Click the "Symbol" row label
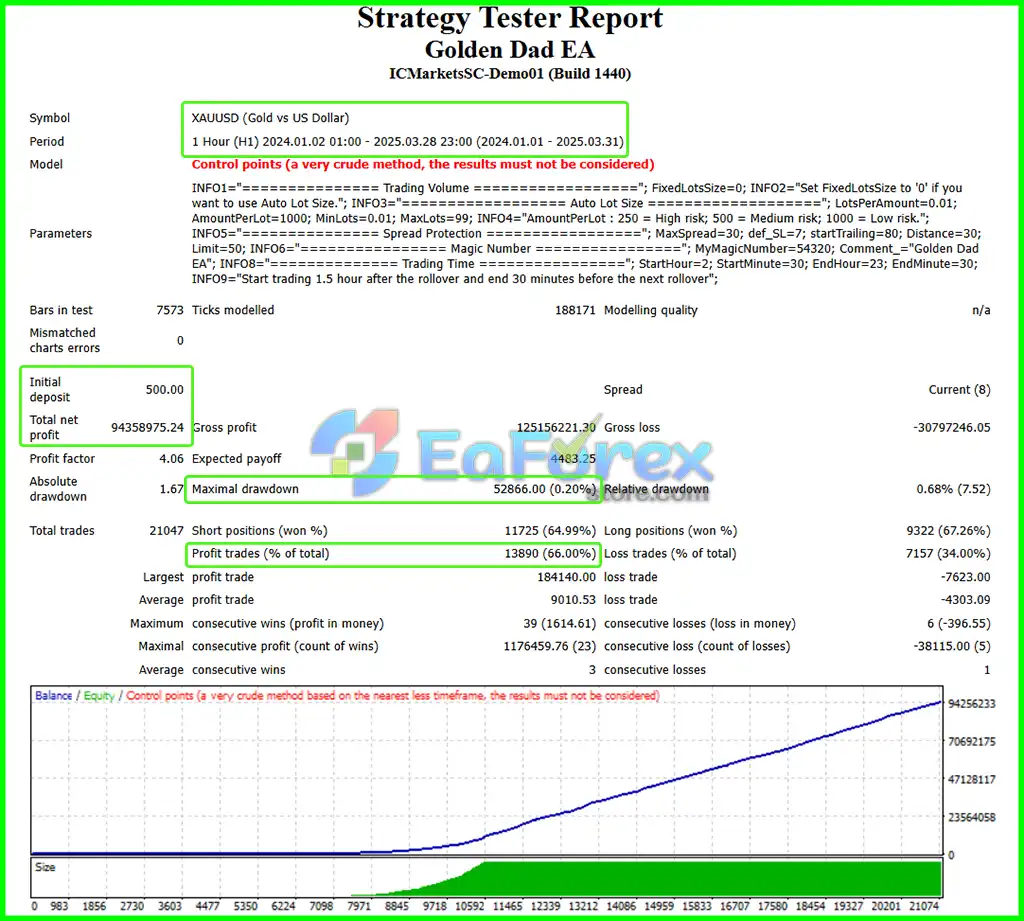Screen dimensions: 1024x921 click(x=50, y=118)
